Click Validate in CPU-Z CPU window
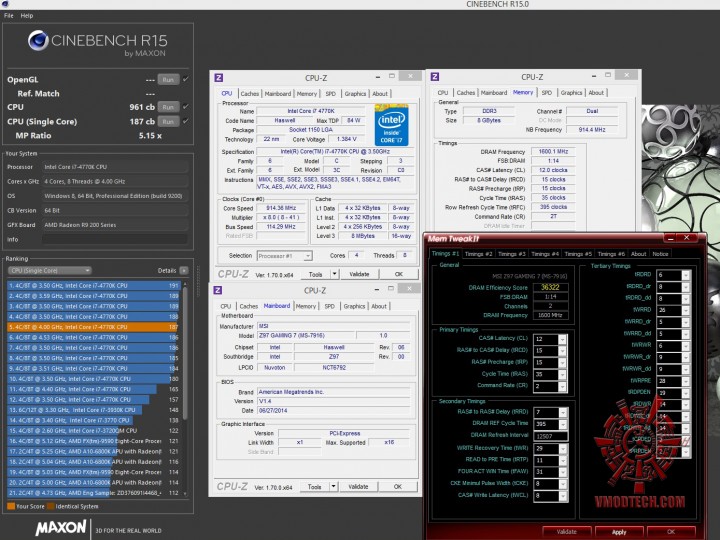Viewport: 720px width, 540px height. (359, 274)
